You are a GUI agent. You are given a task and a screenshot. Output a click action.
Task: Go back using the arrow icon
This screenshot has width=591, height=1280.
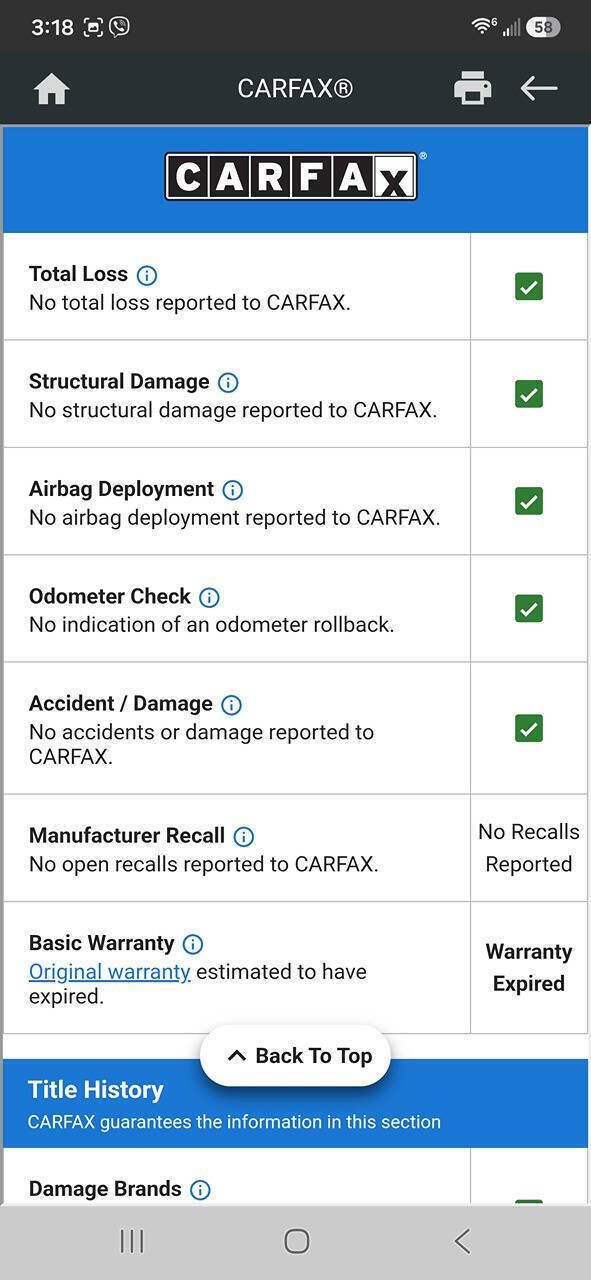click(539, 88)
